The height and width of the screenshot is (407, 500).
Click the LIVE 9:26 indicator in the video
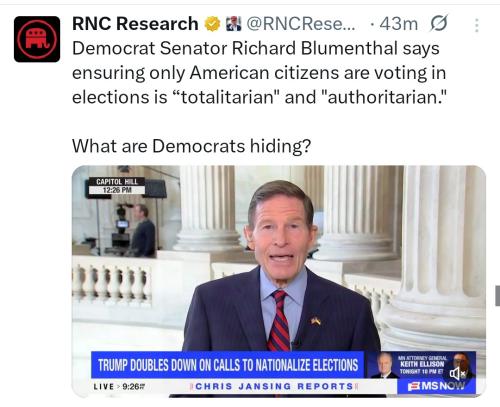(119, 387)
